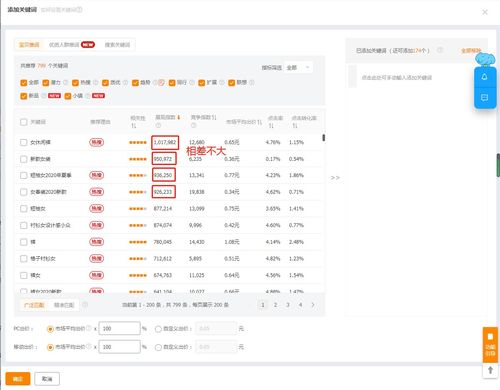Click the feedback message icon in blue sidebar
The image size is (500, 390).
[x=485, y=97]
